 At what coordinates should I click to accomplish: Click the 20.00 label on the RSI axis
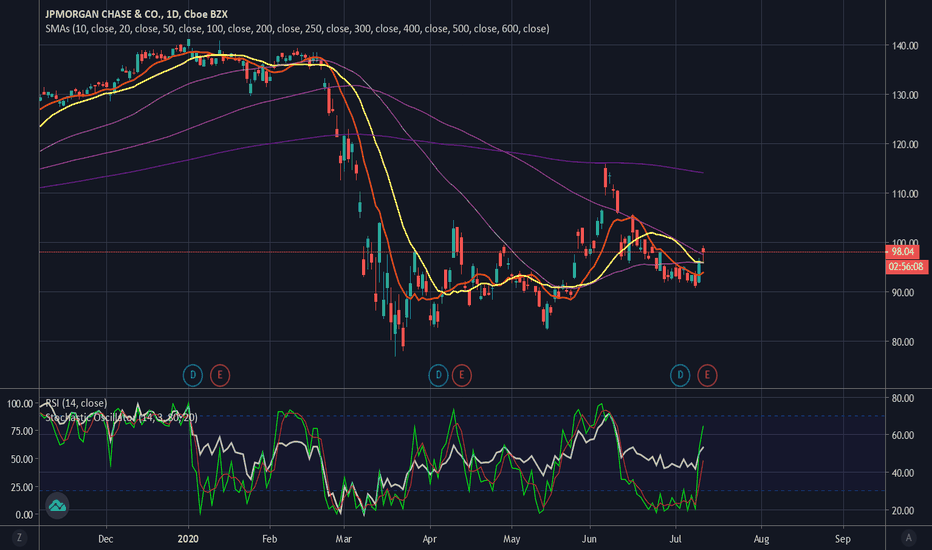(902, 511)
